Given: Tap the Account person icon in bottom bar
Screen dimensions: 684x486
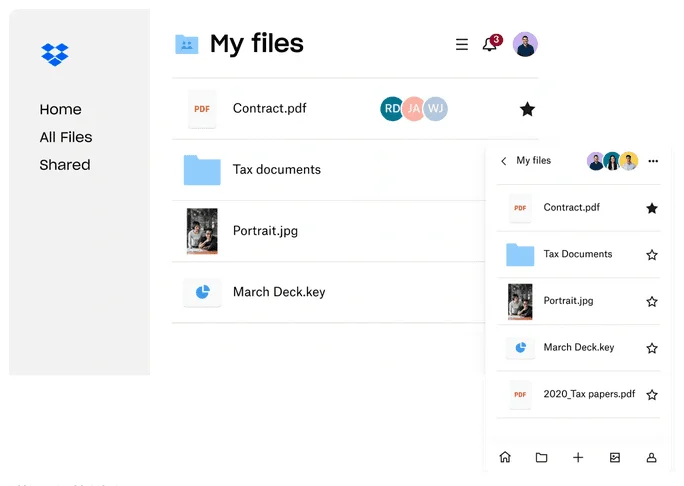Looking at the screenshot, I should point(651,457).
